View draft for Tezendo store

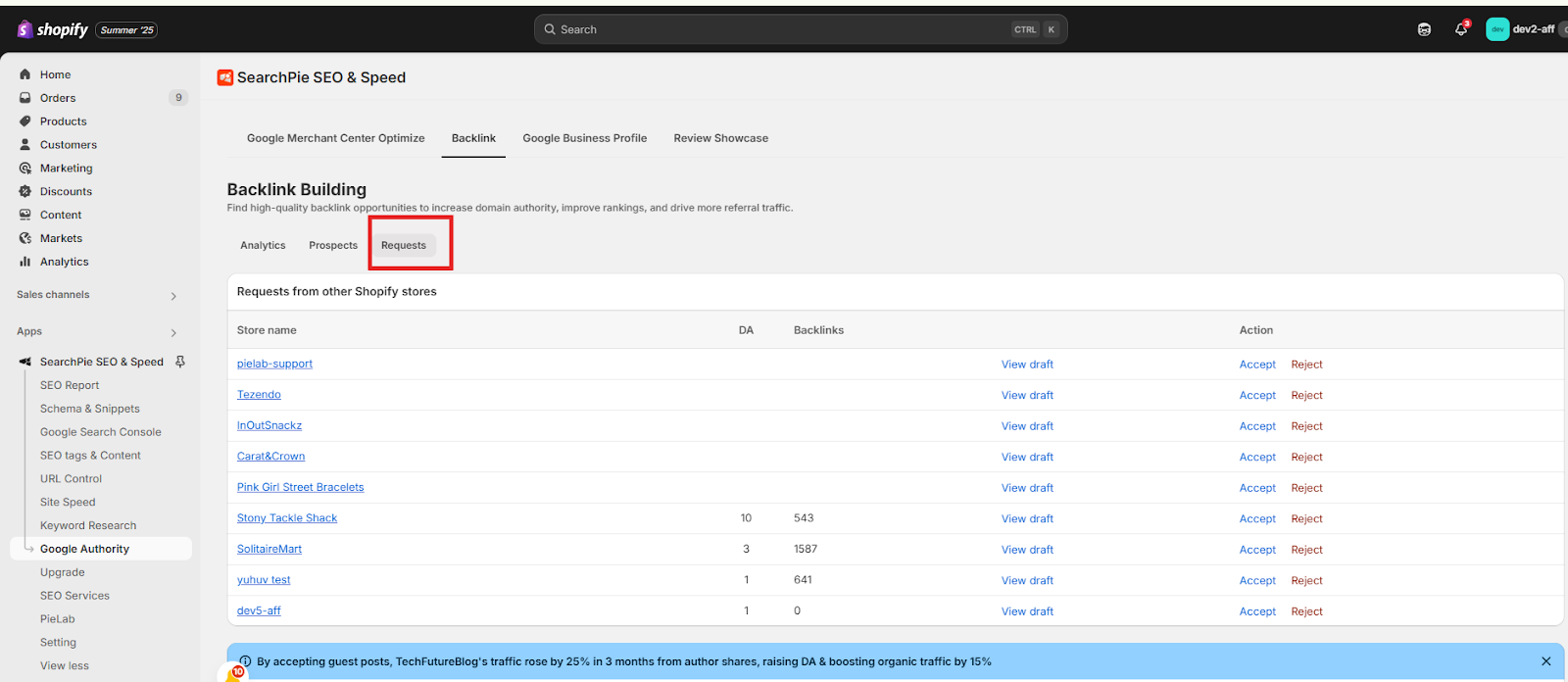[x=1027, y=395]
